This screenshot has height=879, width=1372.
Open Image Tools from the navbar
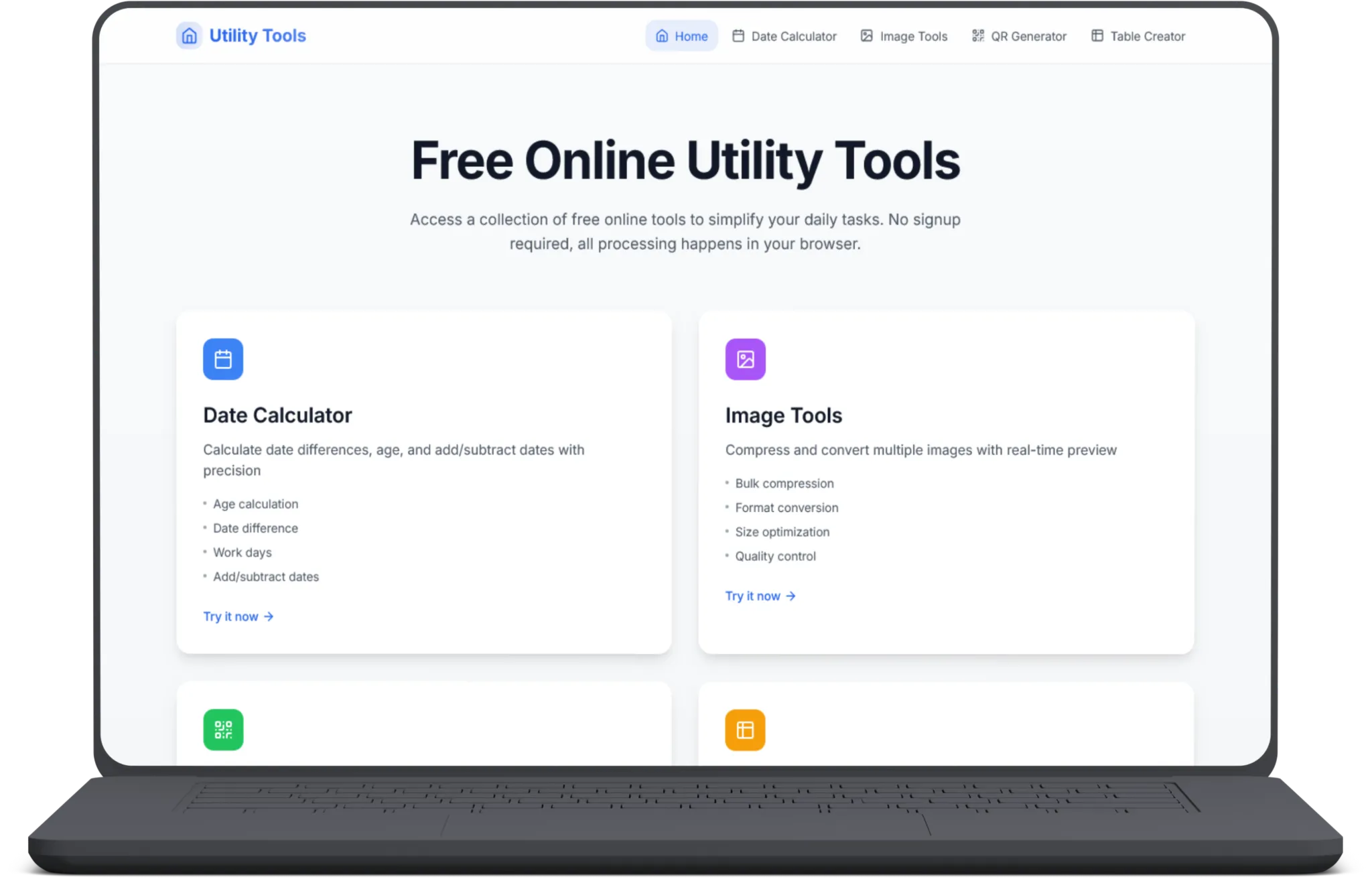click(x=913, y=36)
